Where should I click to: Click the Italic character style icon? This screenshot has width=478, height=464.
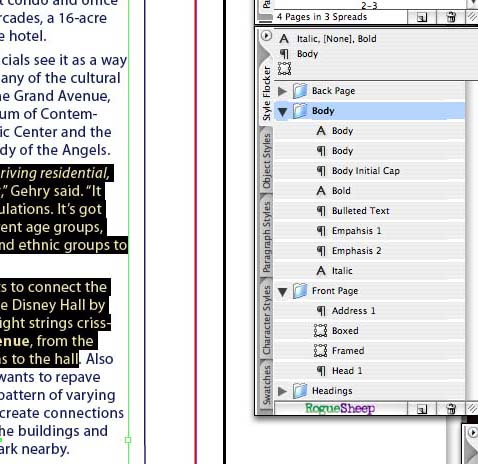321,271
